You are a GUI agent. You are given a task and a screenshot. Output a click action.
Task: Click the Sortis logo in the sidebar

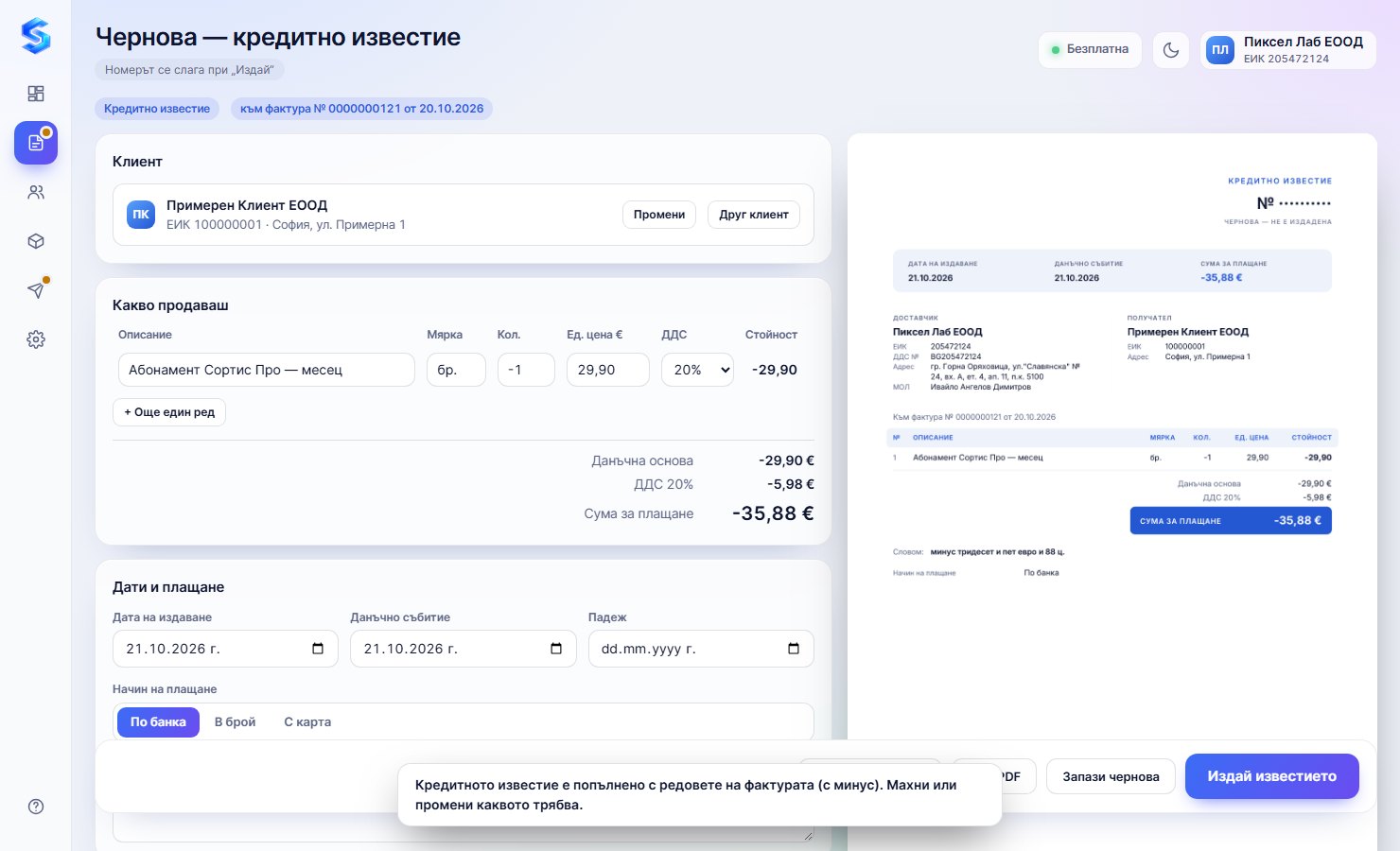36,37
